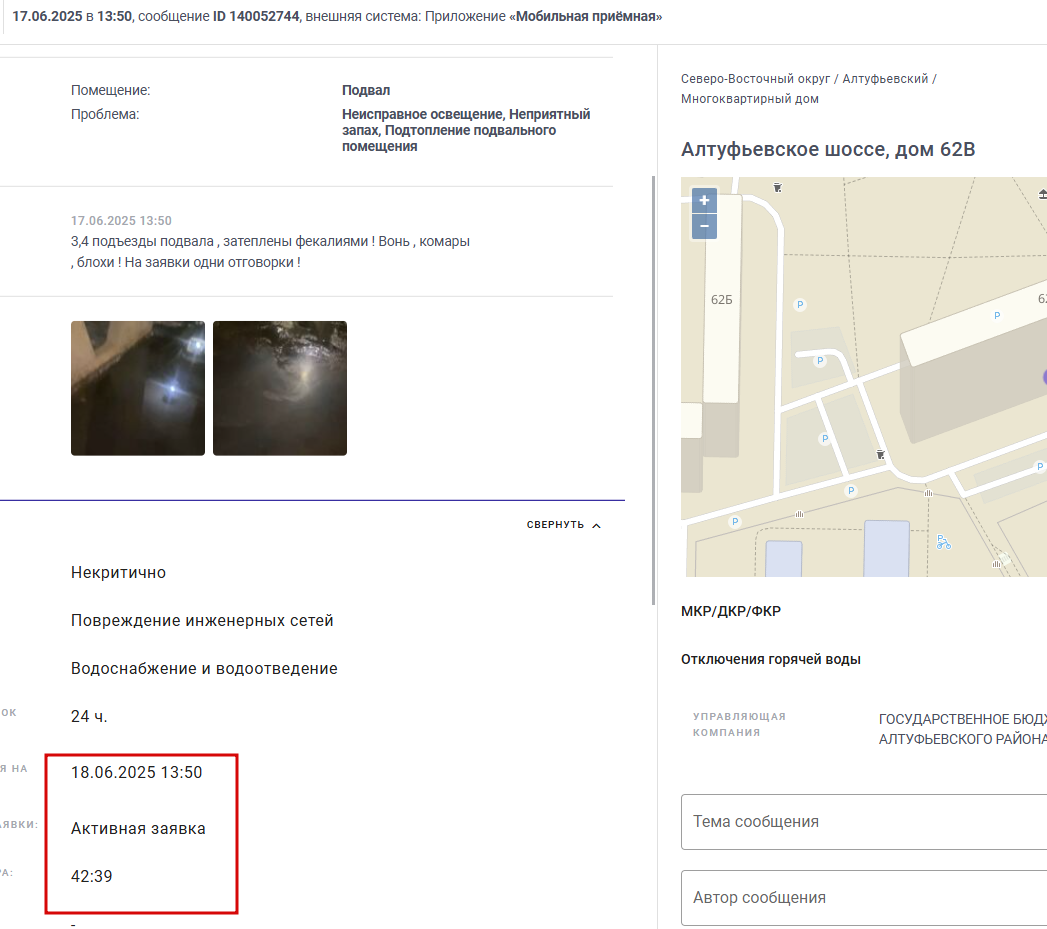Click the 24 ч. deadline value
This screenshot has height=929, width=1047.
pos(89,717)
